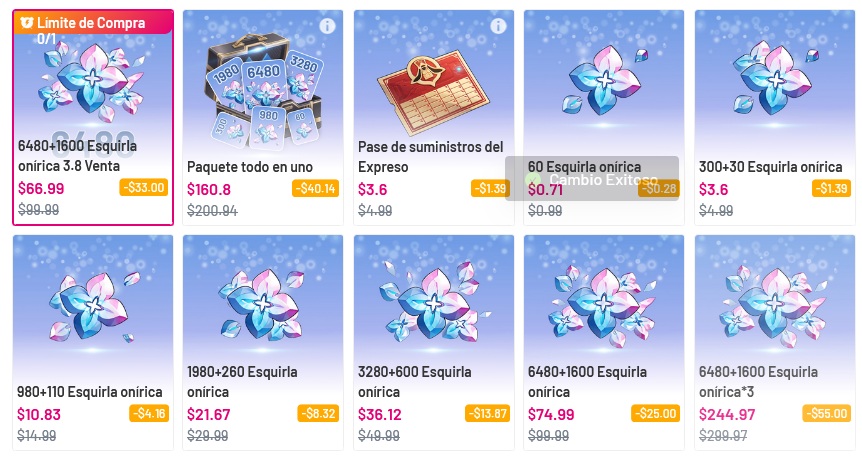Click the 60 Esquirla onírica crystal image
The image size is (862, 457).
(x=604, y=81)
